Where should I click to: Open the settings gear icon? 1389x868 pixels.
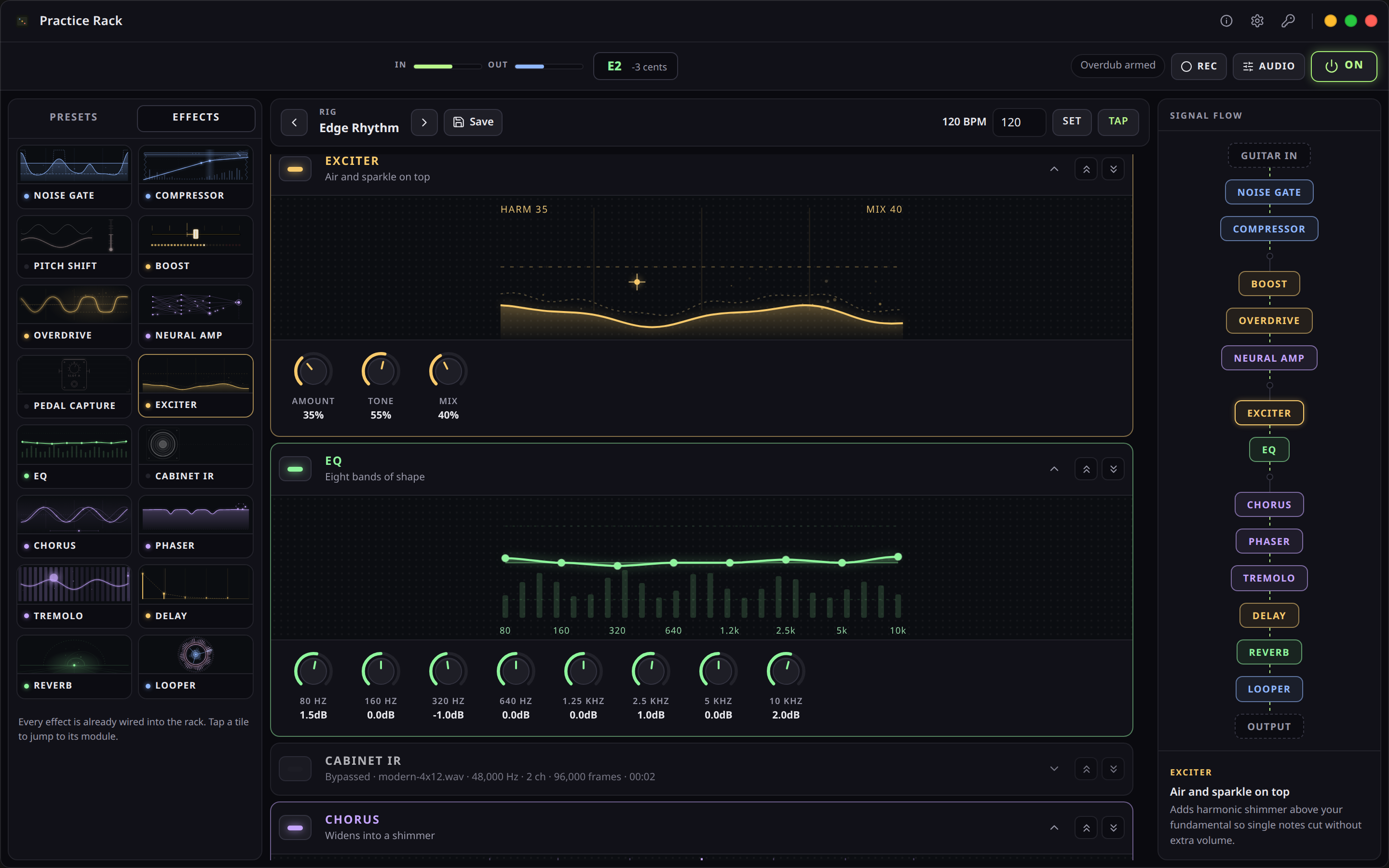1257,21
